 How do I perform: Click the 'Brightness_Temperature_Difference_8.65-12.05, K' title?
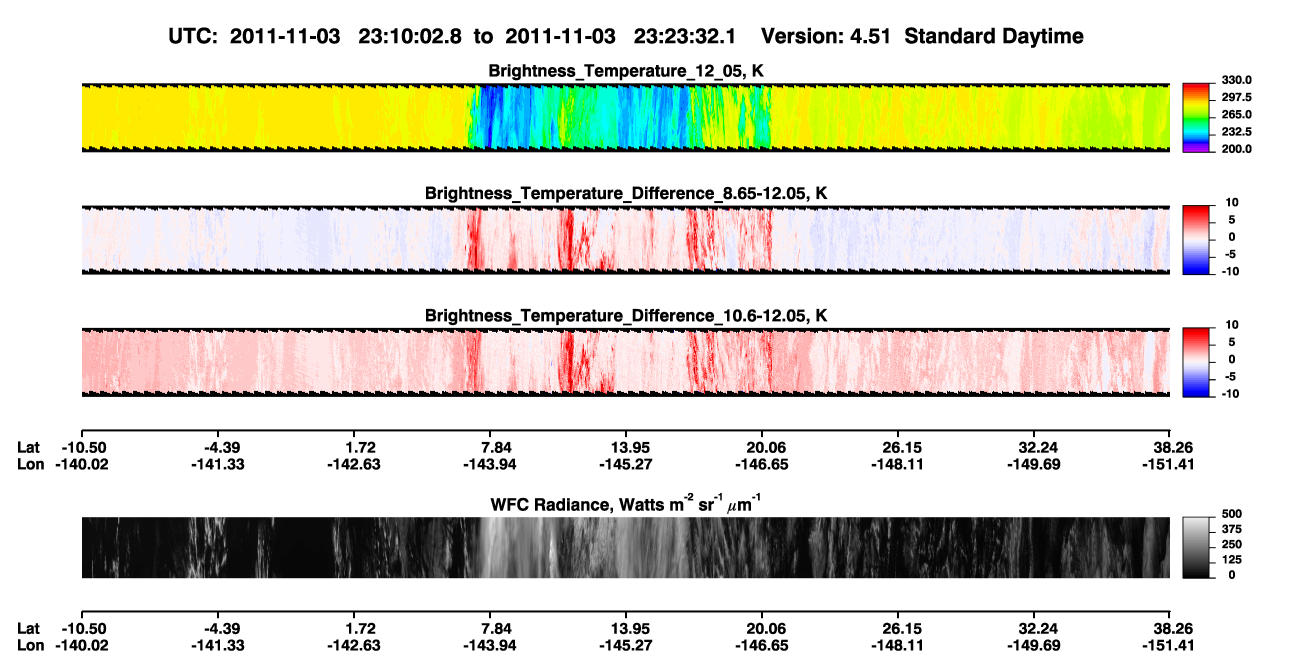pyautogui.click(x=626, y=193)
